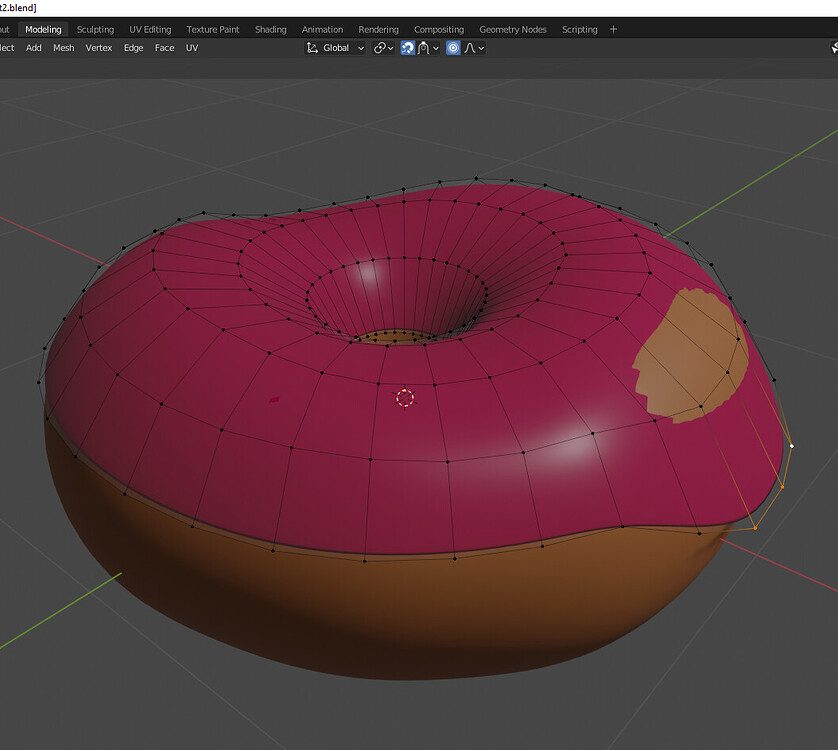Open the Vertex menu
838x750 pixels.
pyautogui.click(x=98, y=47)
